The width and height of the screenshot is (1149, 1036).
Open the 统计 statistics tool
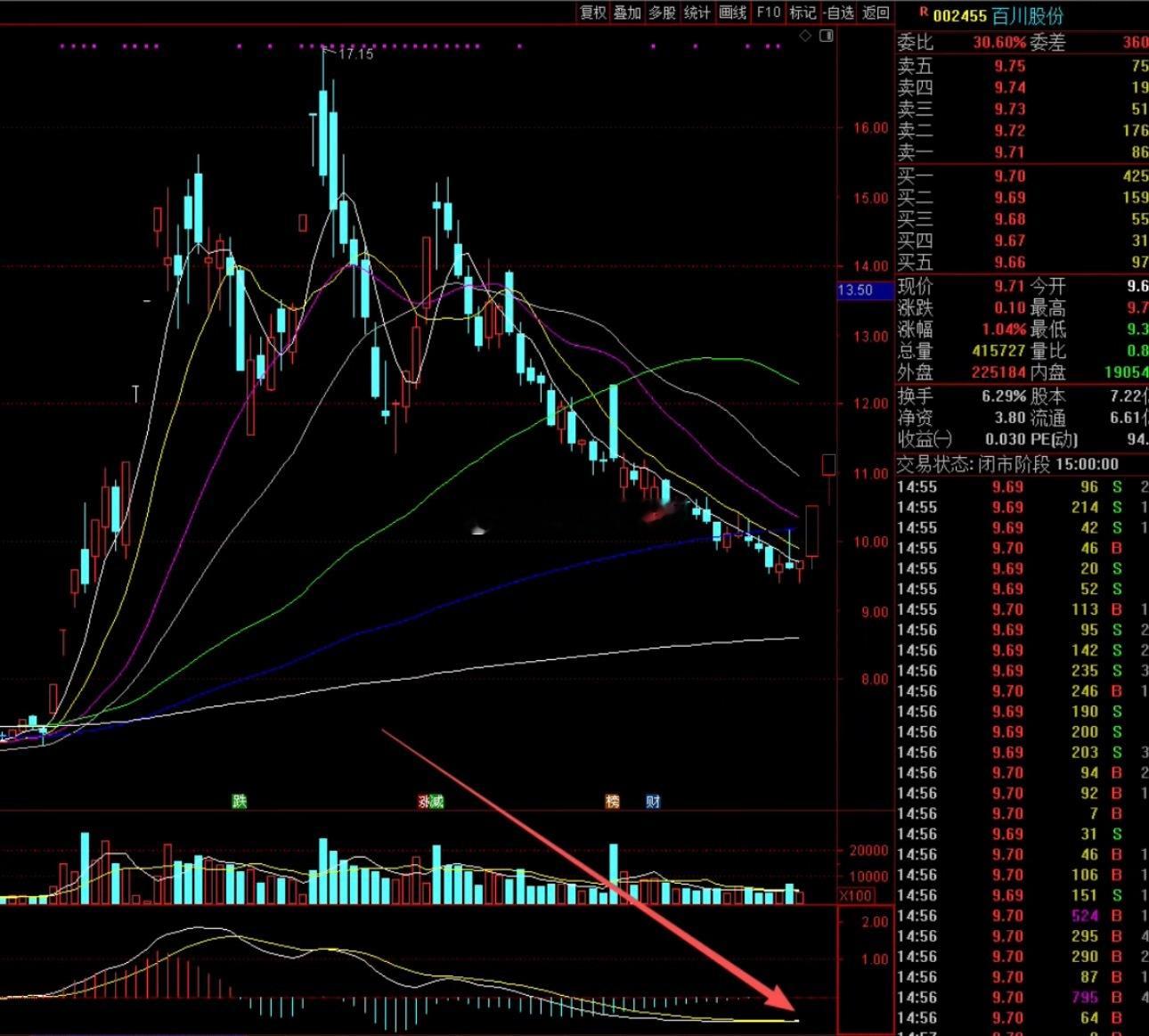coord(697,12)
